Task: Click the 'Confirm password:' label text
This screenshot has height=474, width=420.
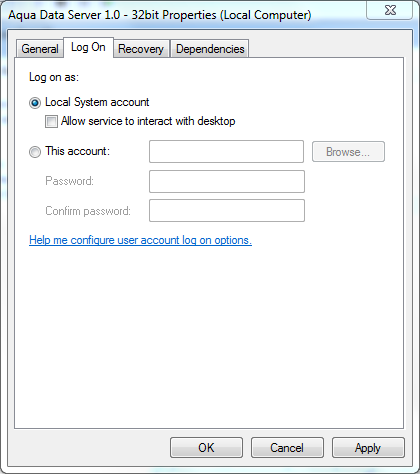Action: [88, 211]
